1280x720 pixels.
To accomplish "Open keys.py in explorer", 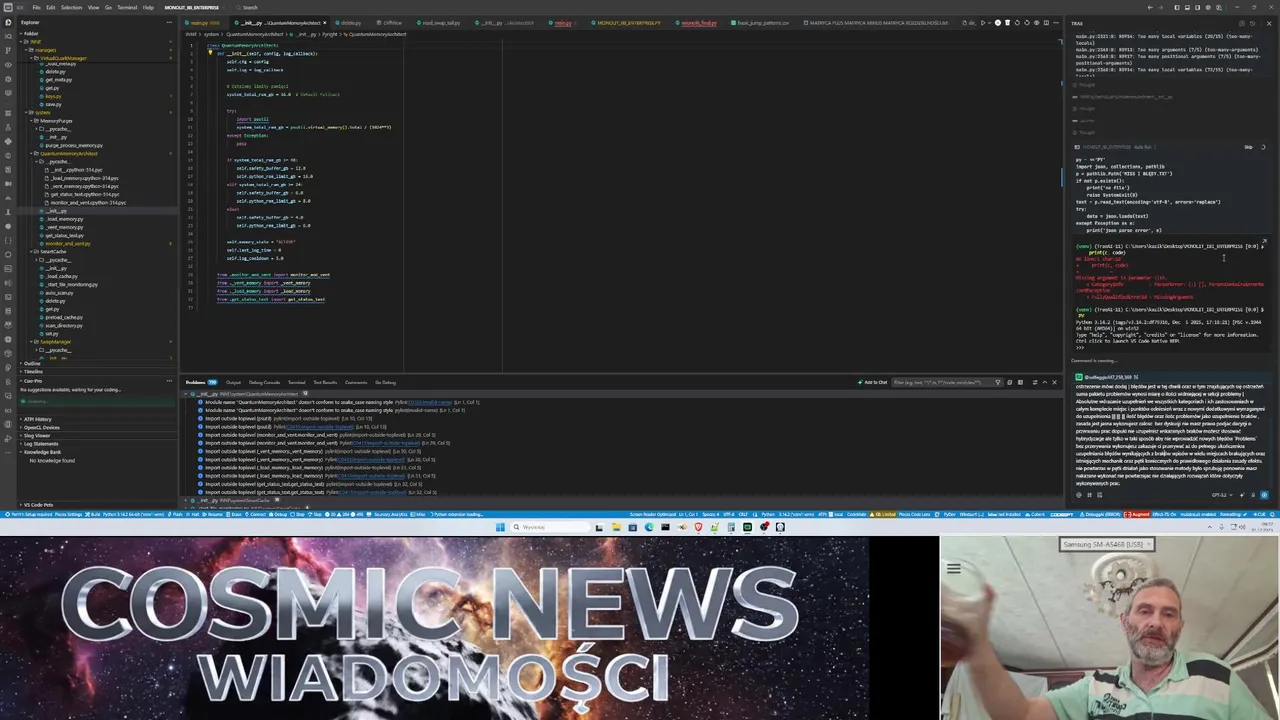I will [x=53, y=96].
